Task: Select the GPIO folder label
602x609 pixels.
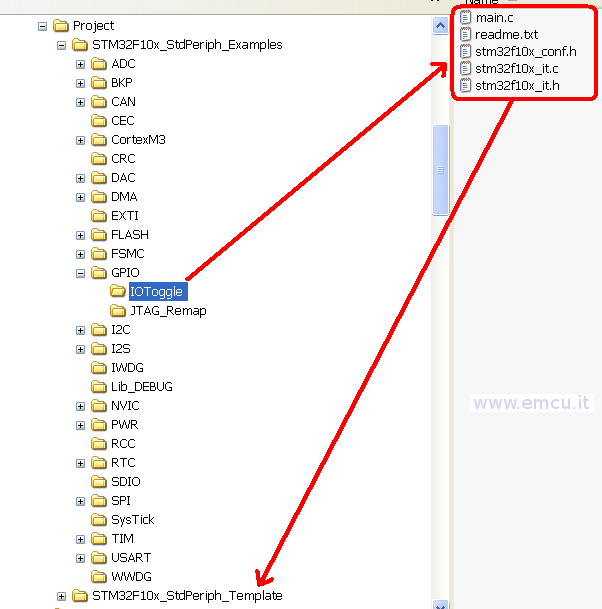Action: (125, 273)
